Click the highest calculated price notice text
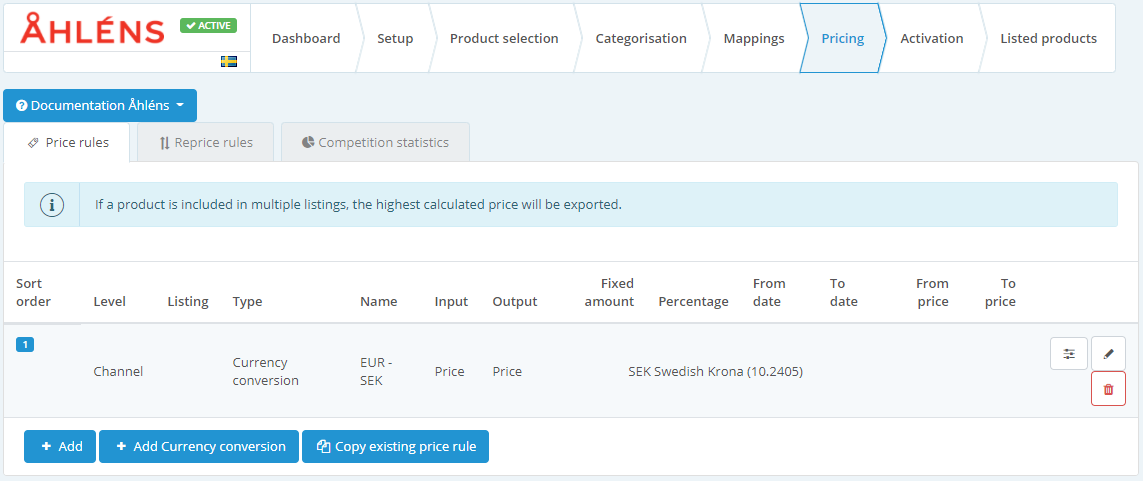Screen dimensions: 1143x481 point(358,205)
